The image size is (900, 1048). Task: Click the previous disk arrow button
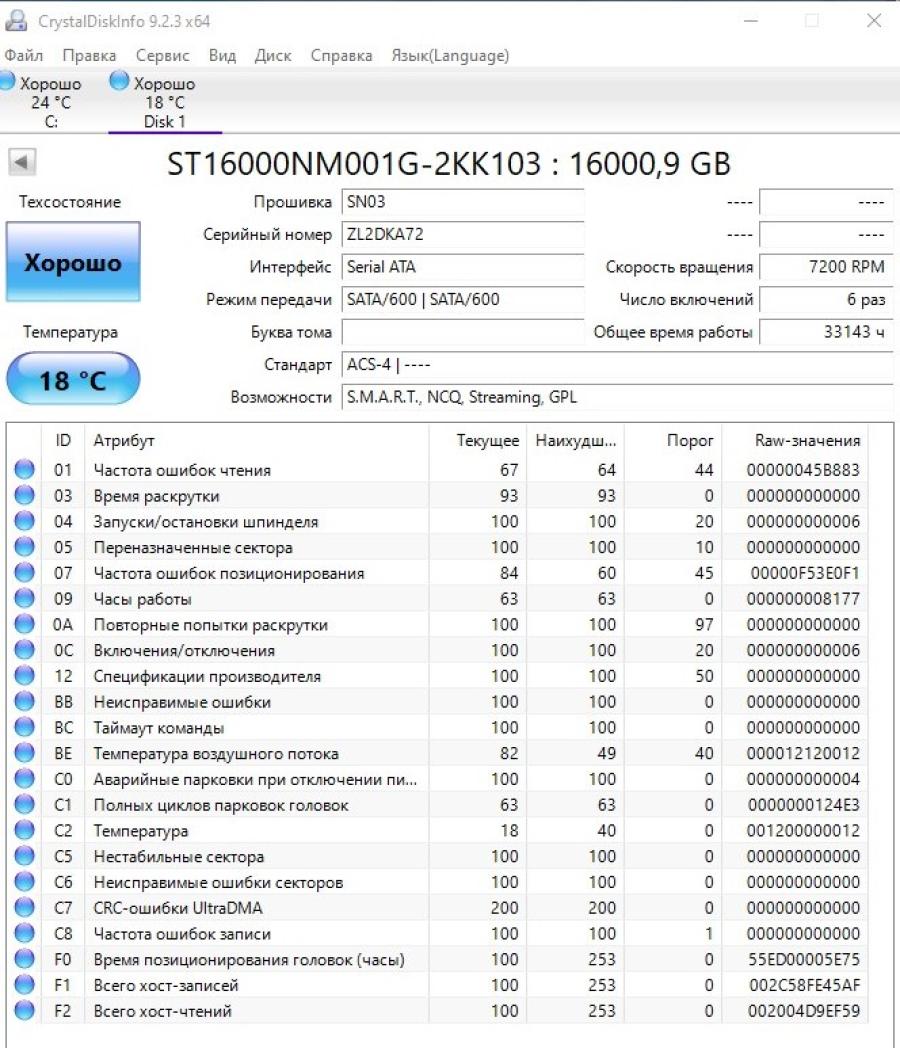[22, 162]
